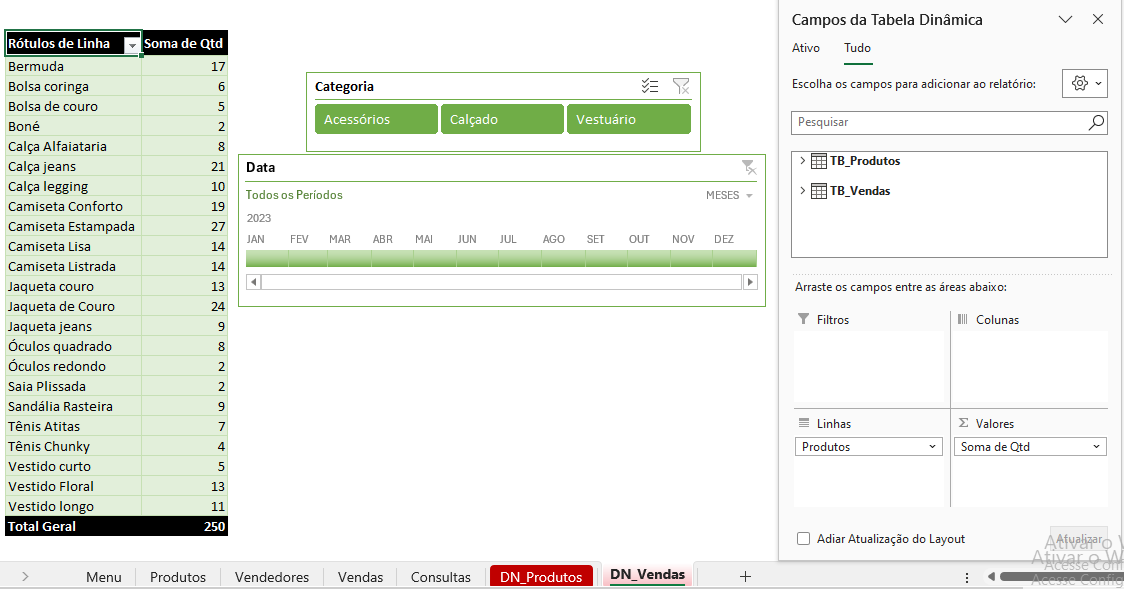Navigate sheet tabs with arrow
Viewport: 1124px width, 589px height.
pos(25,577)
